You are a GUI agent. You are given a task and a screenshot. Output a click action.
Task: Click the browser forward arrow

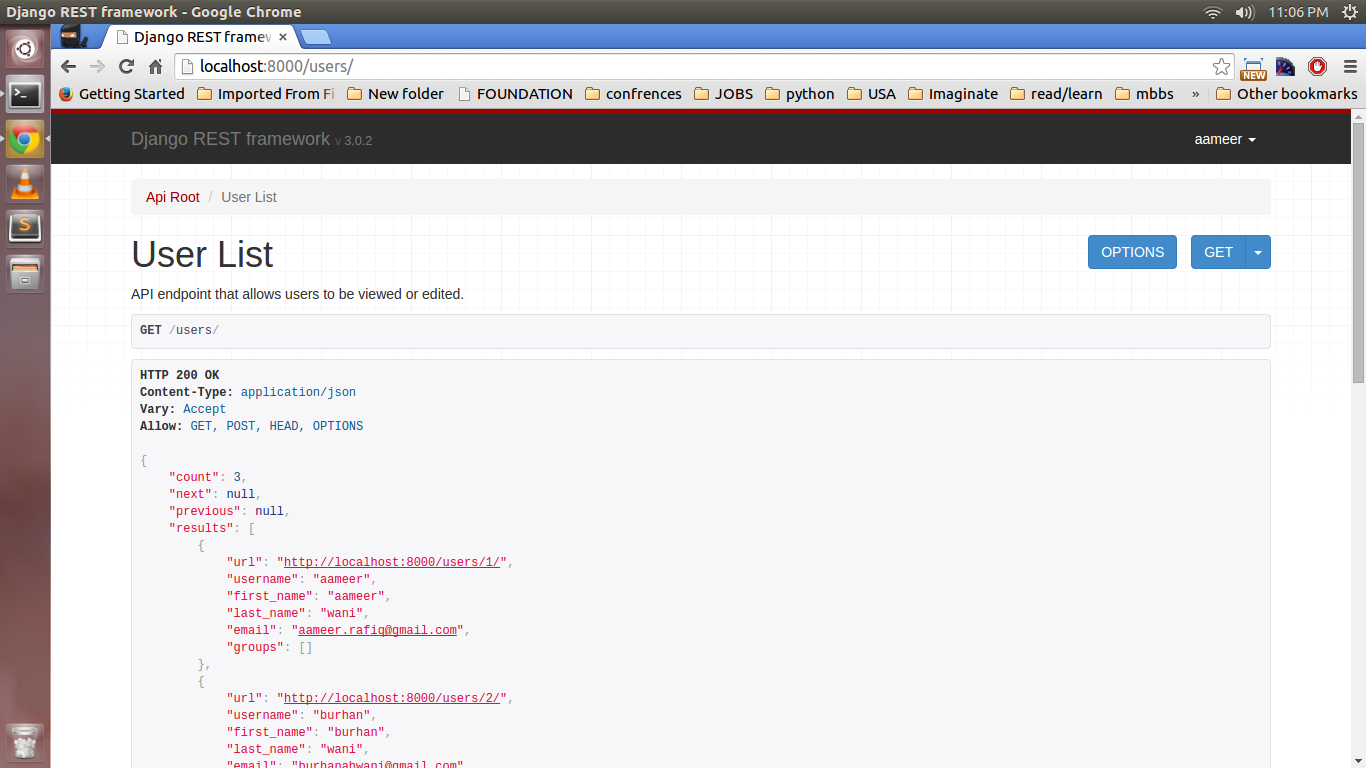pos(97,67)
